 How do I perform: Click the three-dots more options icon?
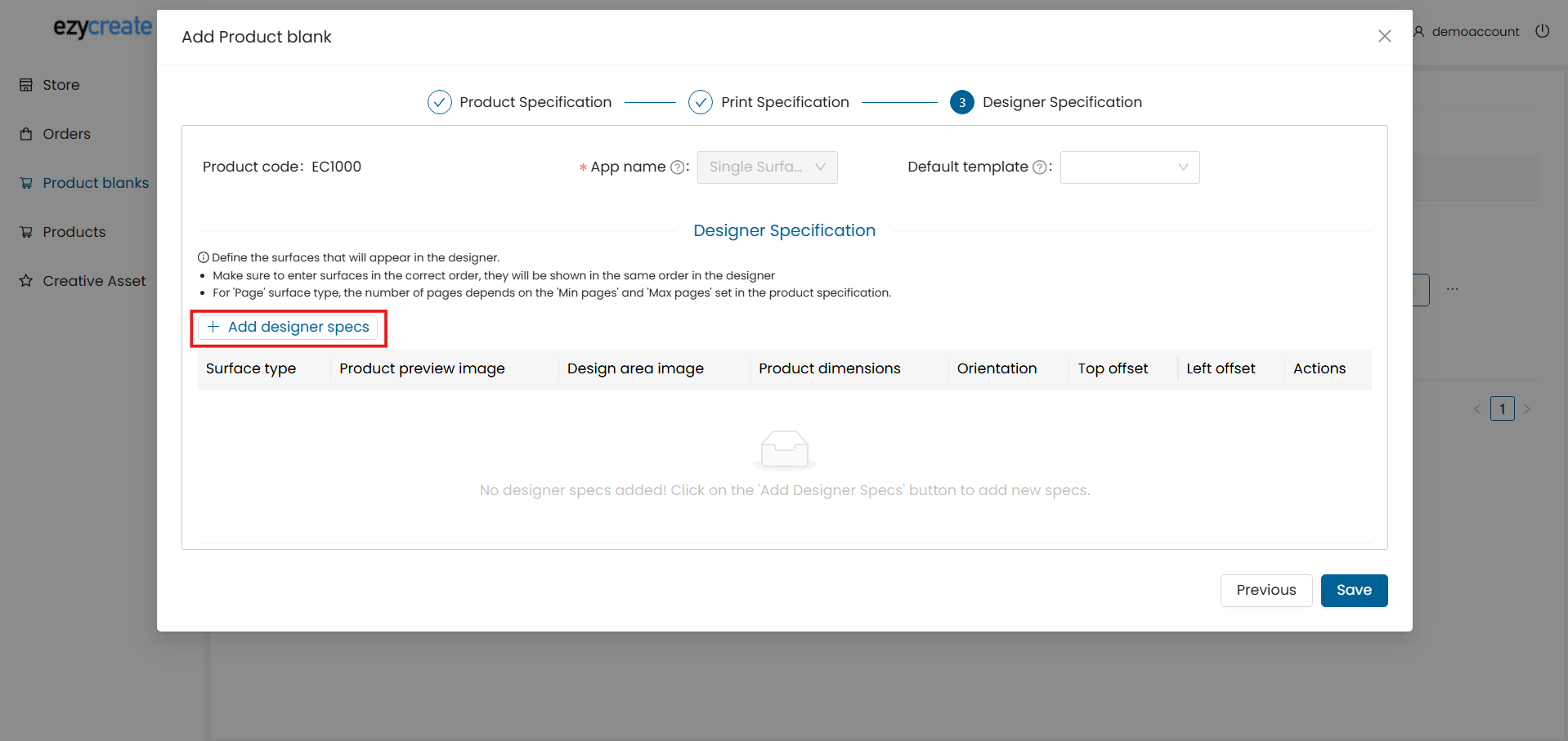point(1452,289)
